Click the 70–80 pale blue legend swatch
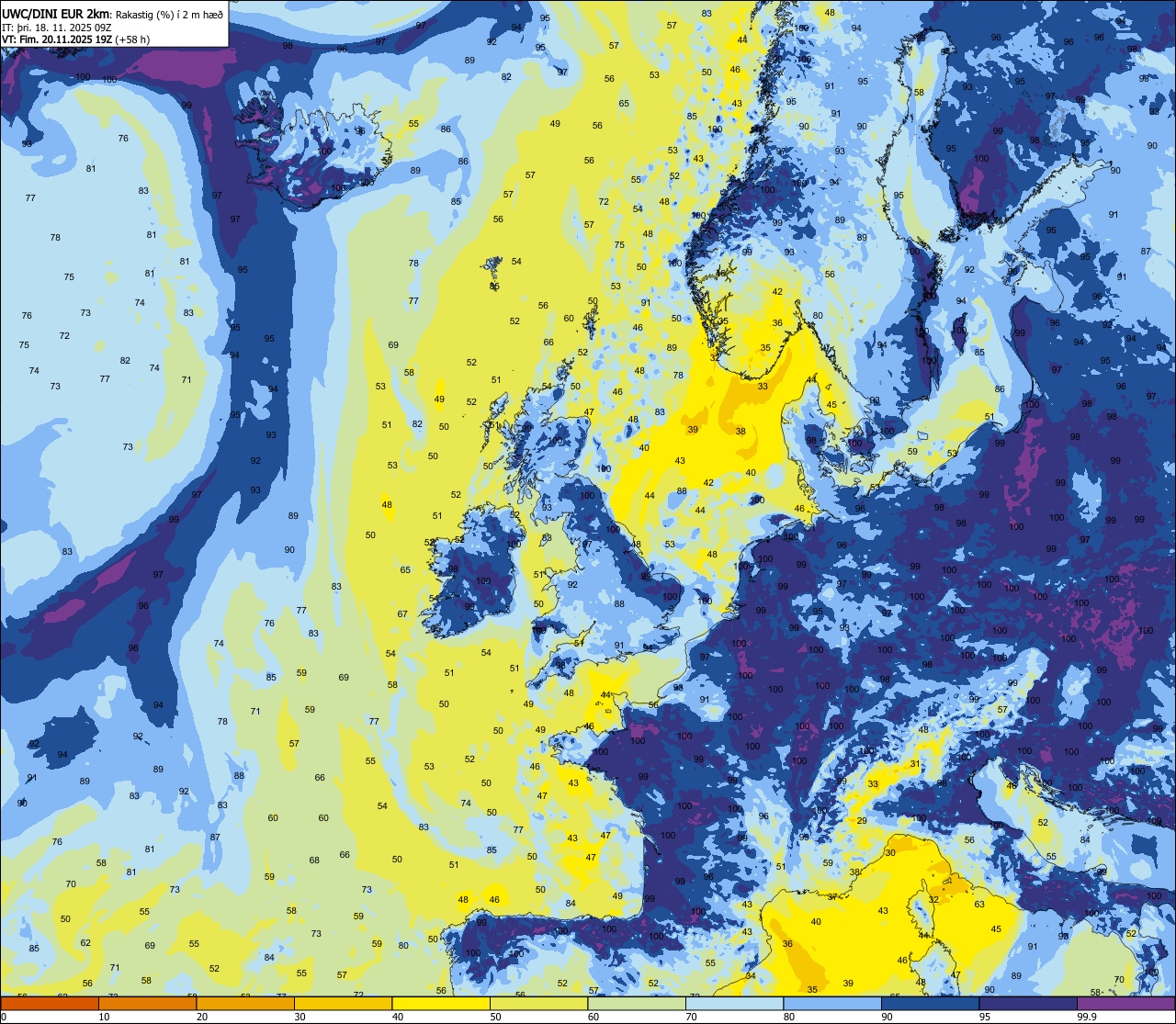Viewport: 1176px width, 1024px height. (x=734, y=1003)
